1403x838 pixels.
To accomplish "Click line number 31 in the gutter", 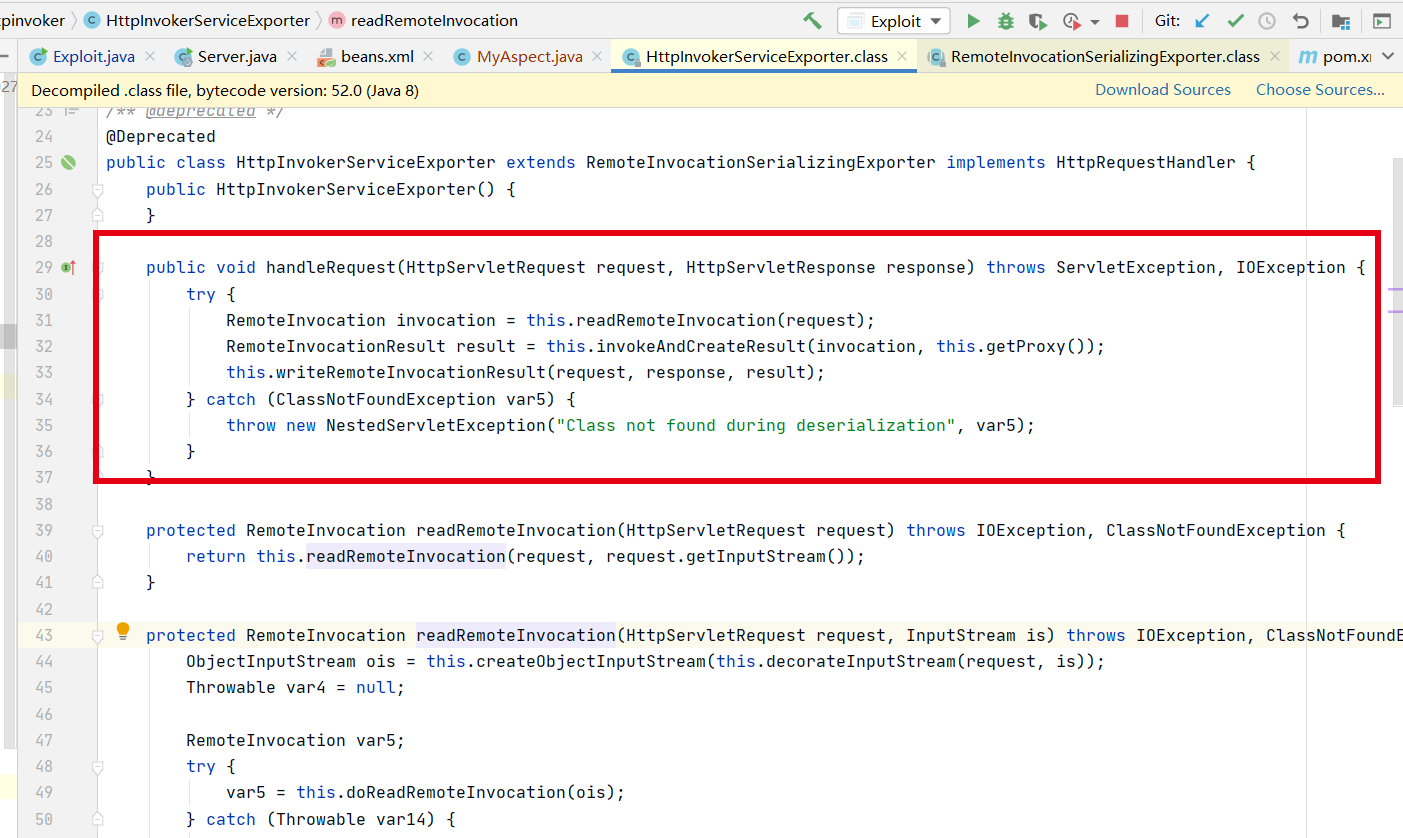I will pos(43,320).
